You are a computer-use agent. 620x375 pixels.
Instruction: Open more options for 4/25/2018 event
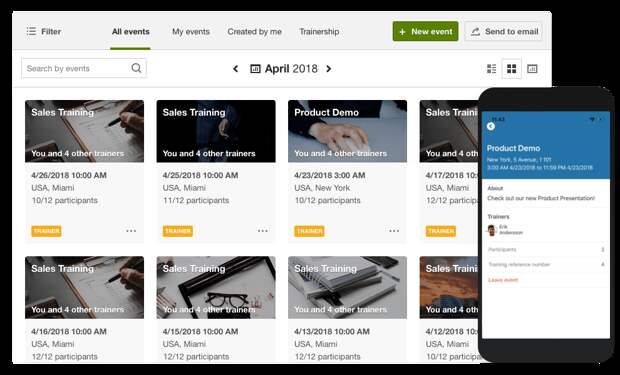(263, 231)
